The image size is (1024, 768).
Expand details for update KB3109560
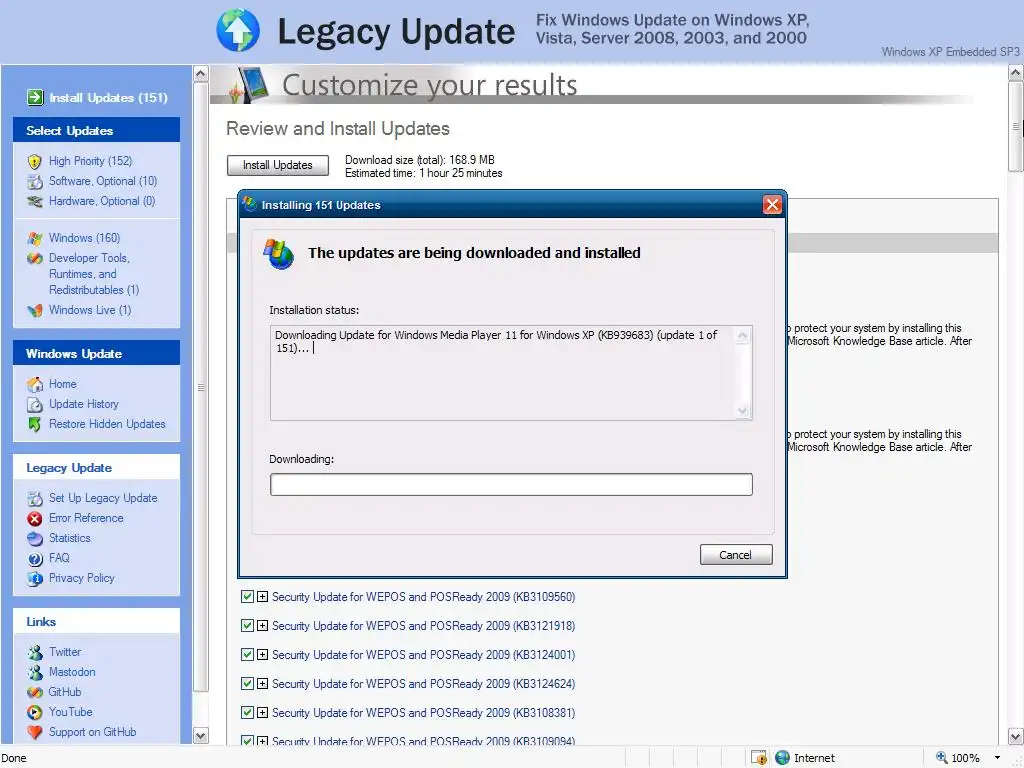[262, 596]
